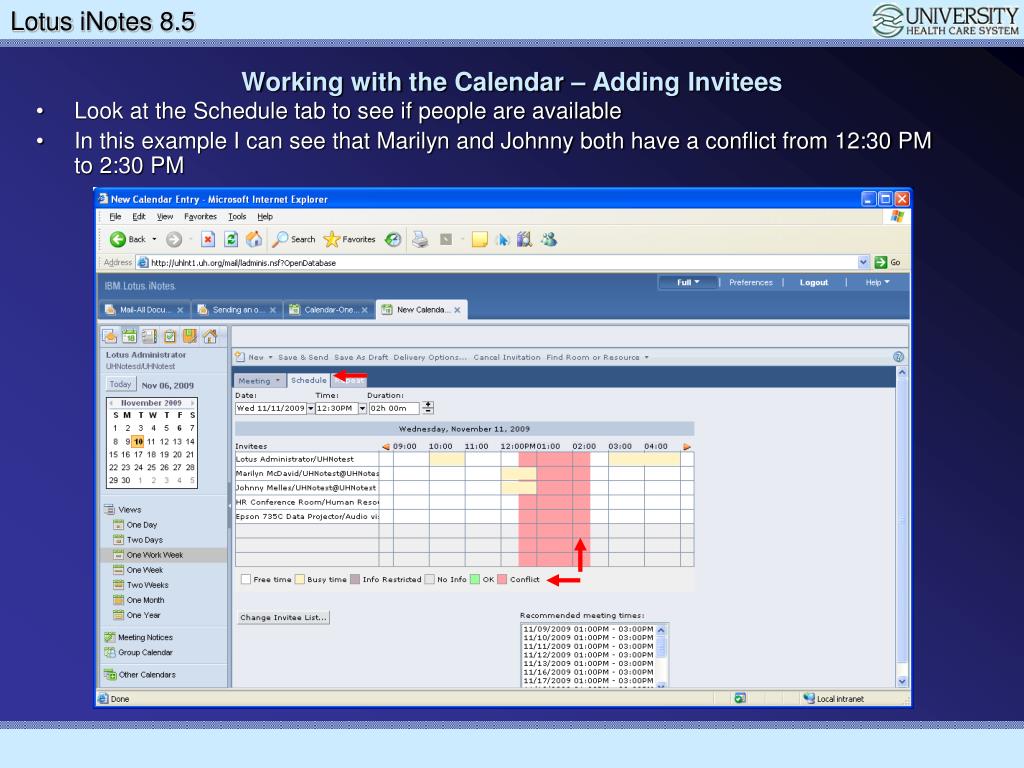Expand Find Room or Resource dropdown
The height and width of the screenshot is (768, 1024).
(x=647, y=357)
